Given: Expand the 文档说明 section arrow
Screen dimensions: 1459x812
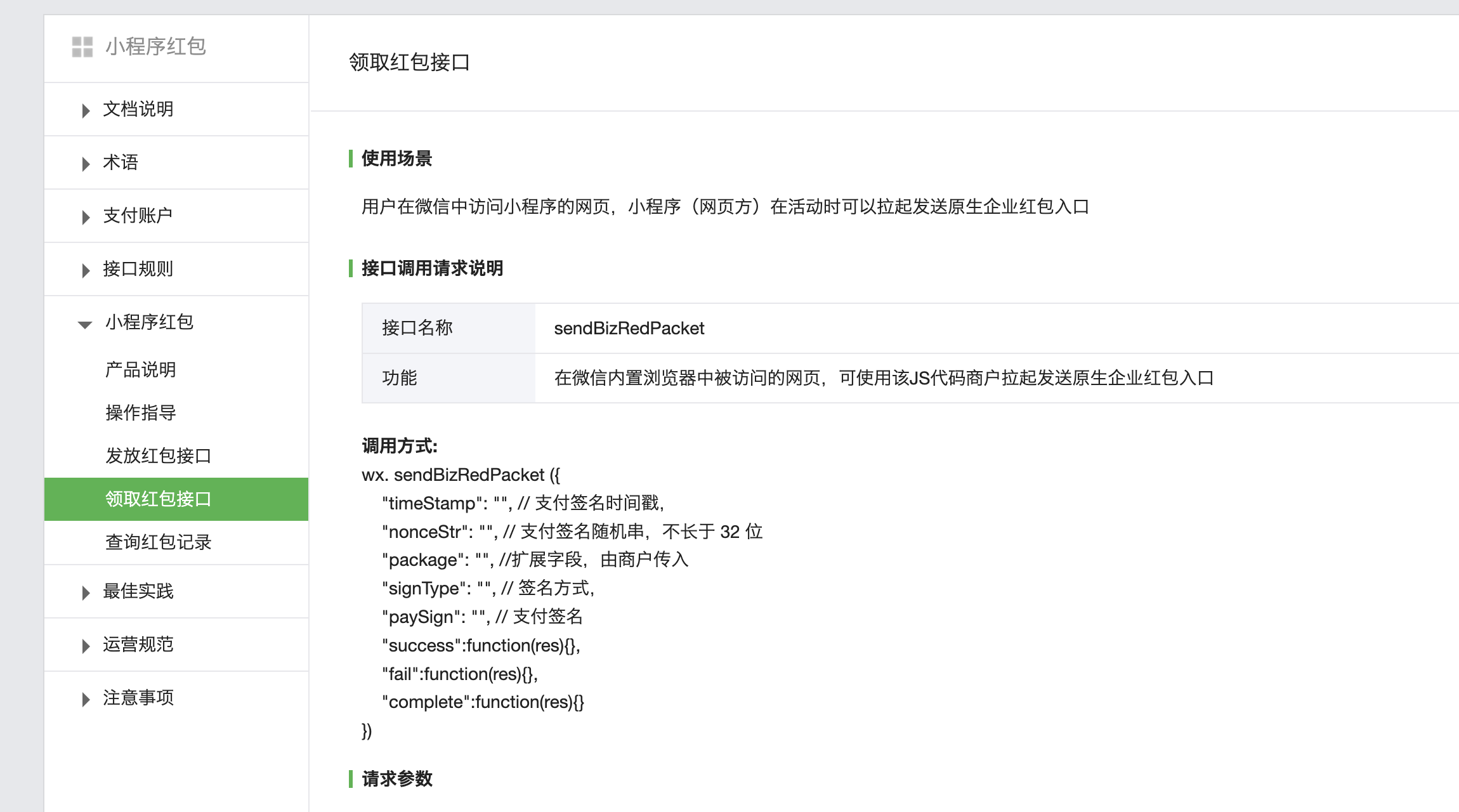Looking at the screenshot, I should [86, 110].
